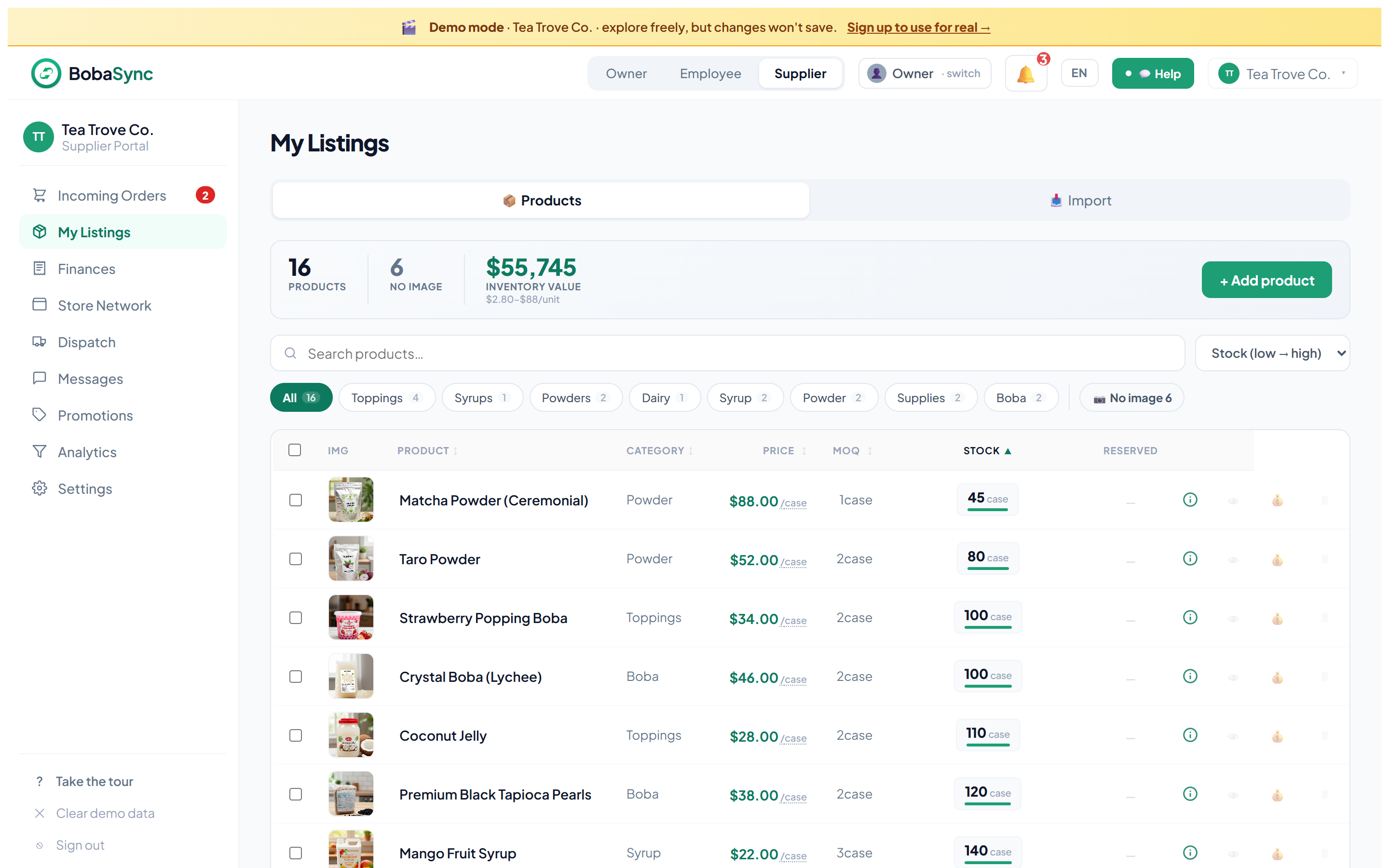Image resolution: width=1389 pixels, height=868 pixels.
Task: Switch to the Import tab
Action: [1080, 200]
